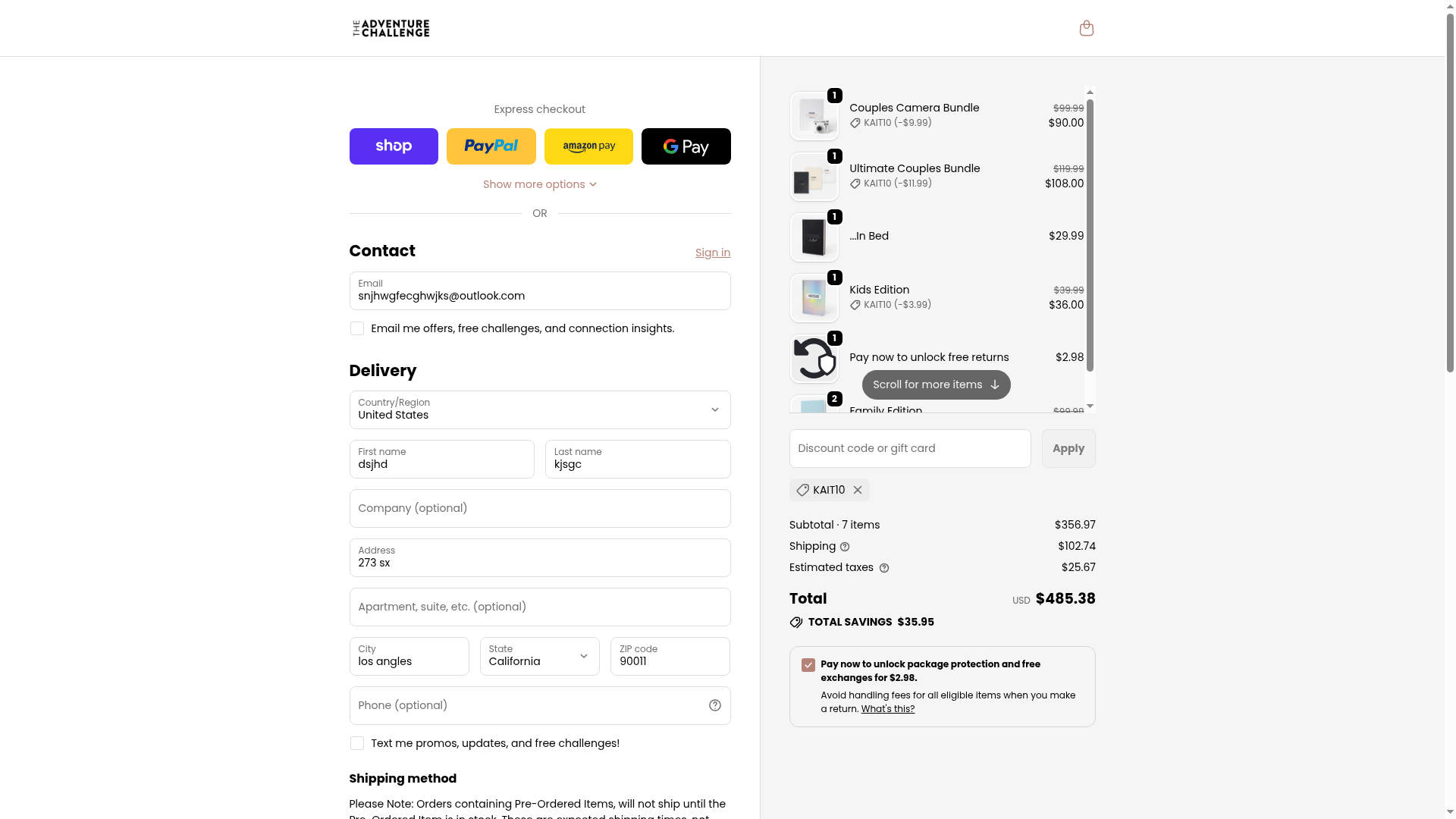Remove the KAIT10 discount code
Image resolution: width=1456 pixels, height=819 pixels.
[x=858, y=490]
